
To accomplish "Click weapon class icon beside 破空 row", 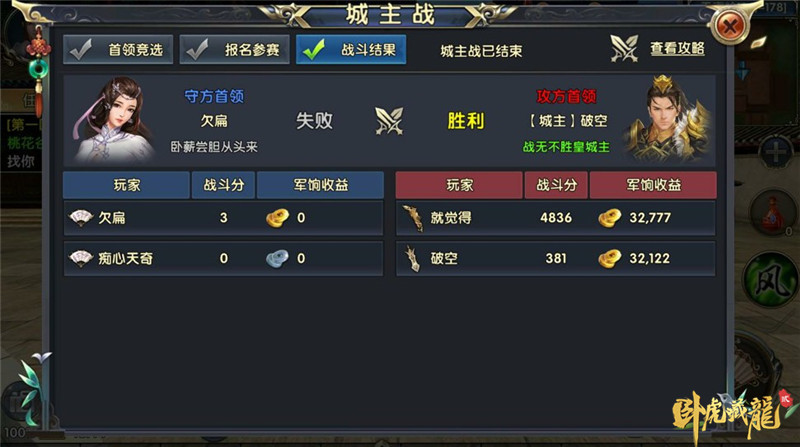I will point(413,258).
